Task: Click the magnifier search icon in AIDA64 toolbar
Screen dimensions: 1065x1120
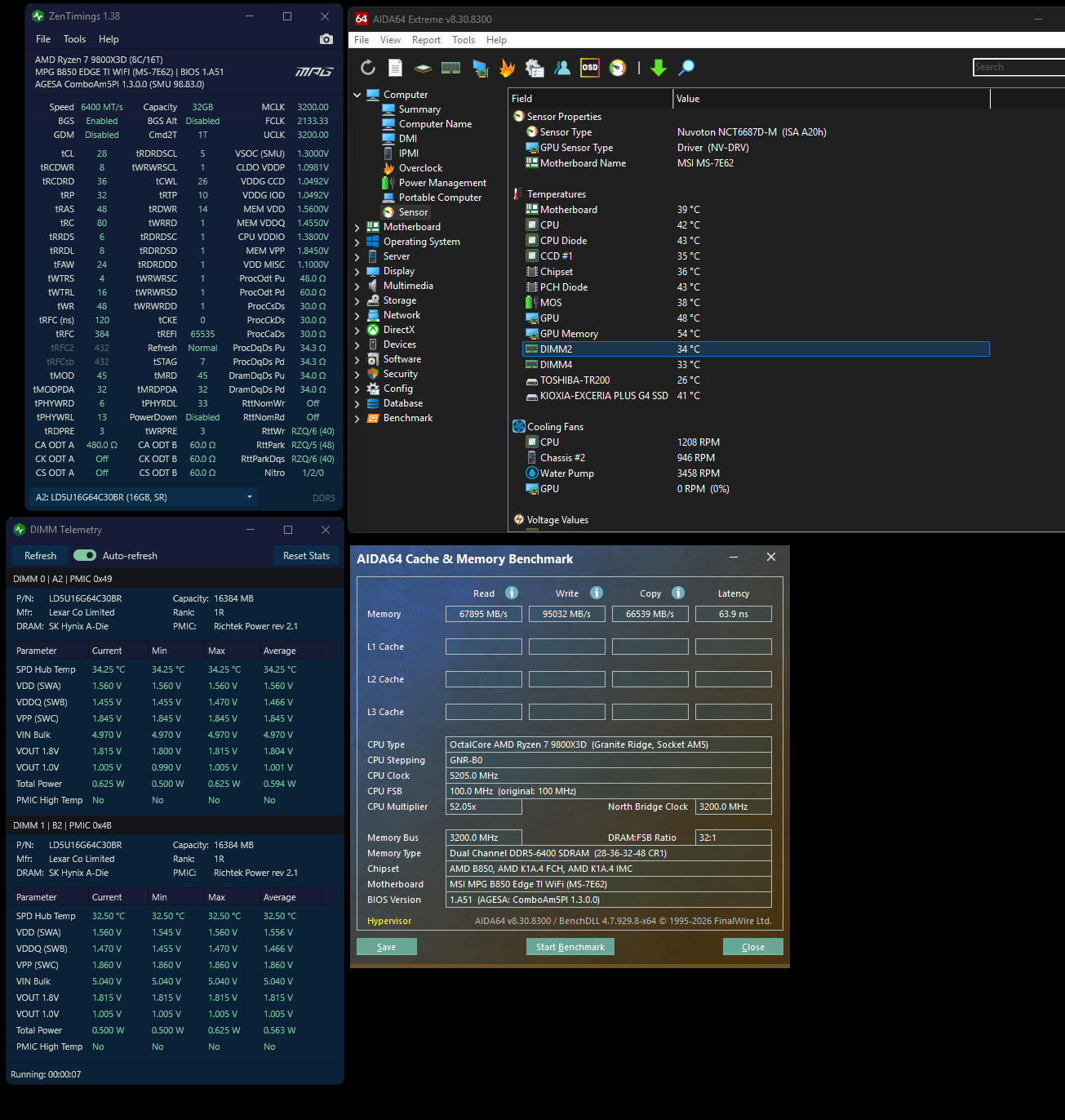Action: pos(686,68)
